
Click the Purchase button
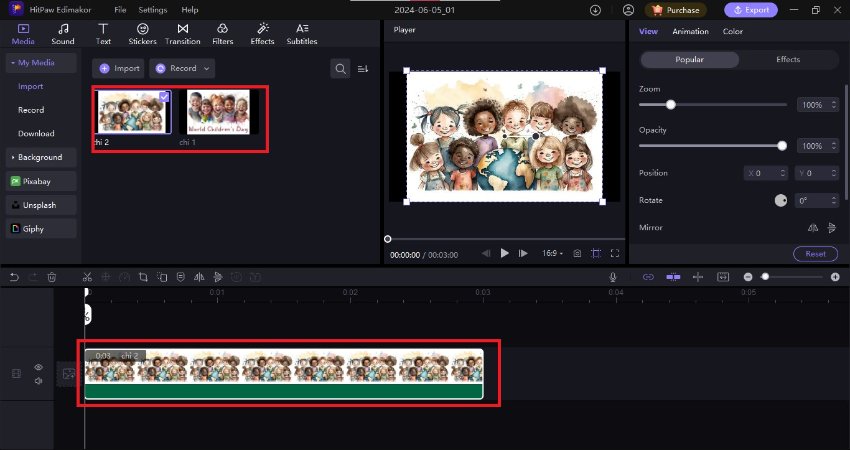coord(675,10)
